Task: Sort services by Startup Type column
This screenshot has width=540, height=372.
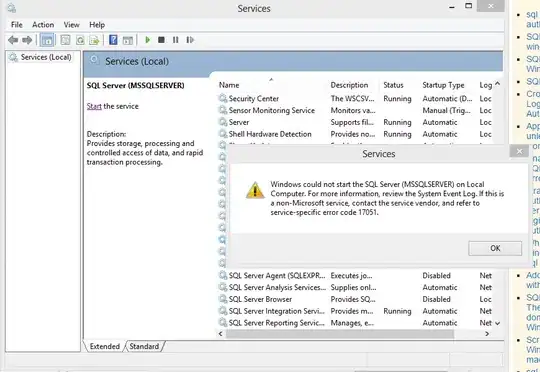Action: [443, 85]
